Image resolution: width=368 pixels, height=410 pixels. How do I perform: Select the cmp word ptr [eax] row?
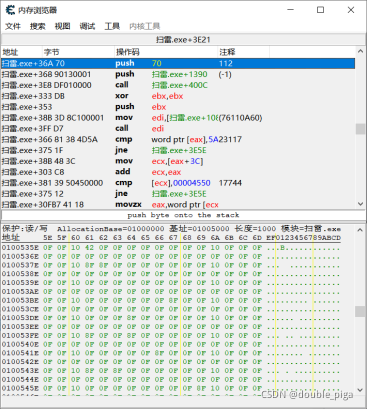click(x=178, y=139)
